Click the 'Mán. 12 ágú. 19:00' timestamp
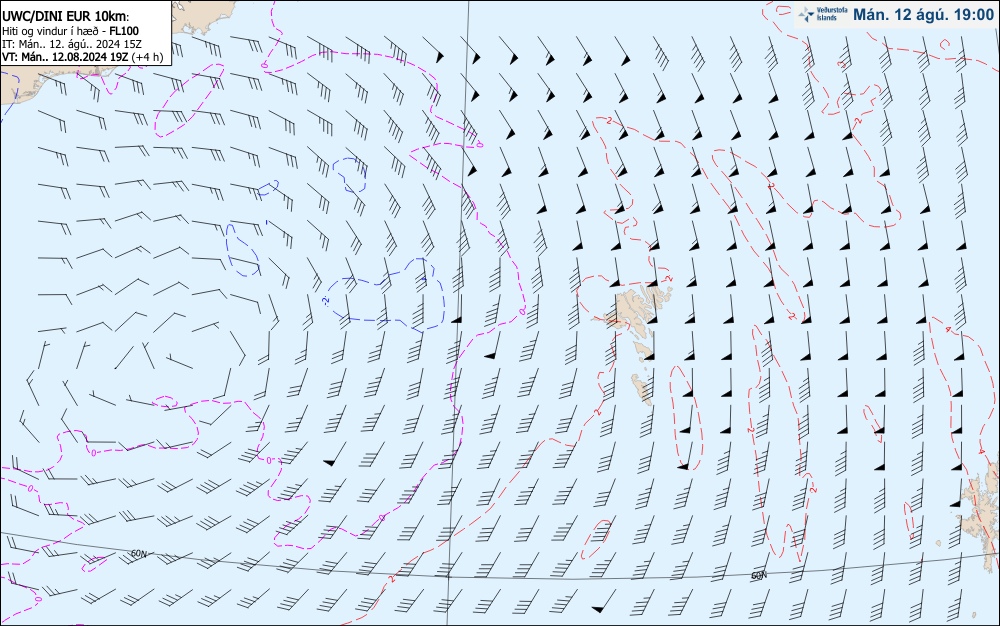This screenshot has height=626, width=1000. coord(923,15)
